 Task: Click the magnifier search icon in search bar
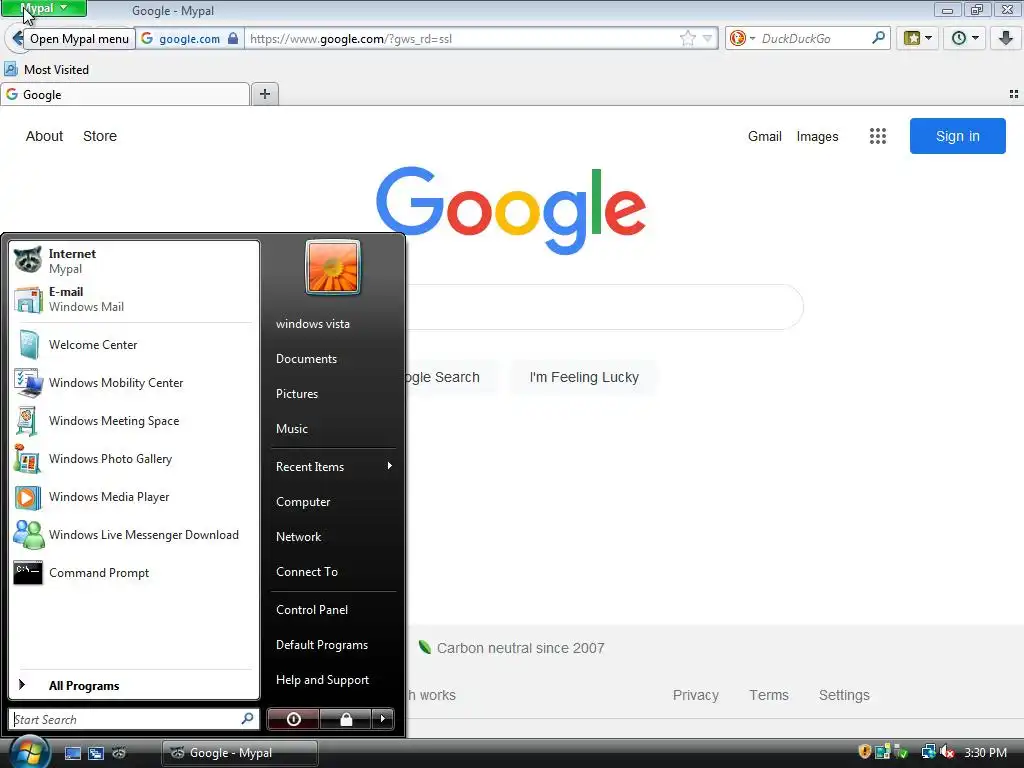pos(879,38)
